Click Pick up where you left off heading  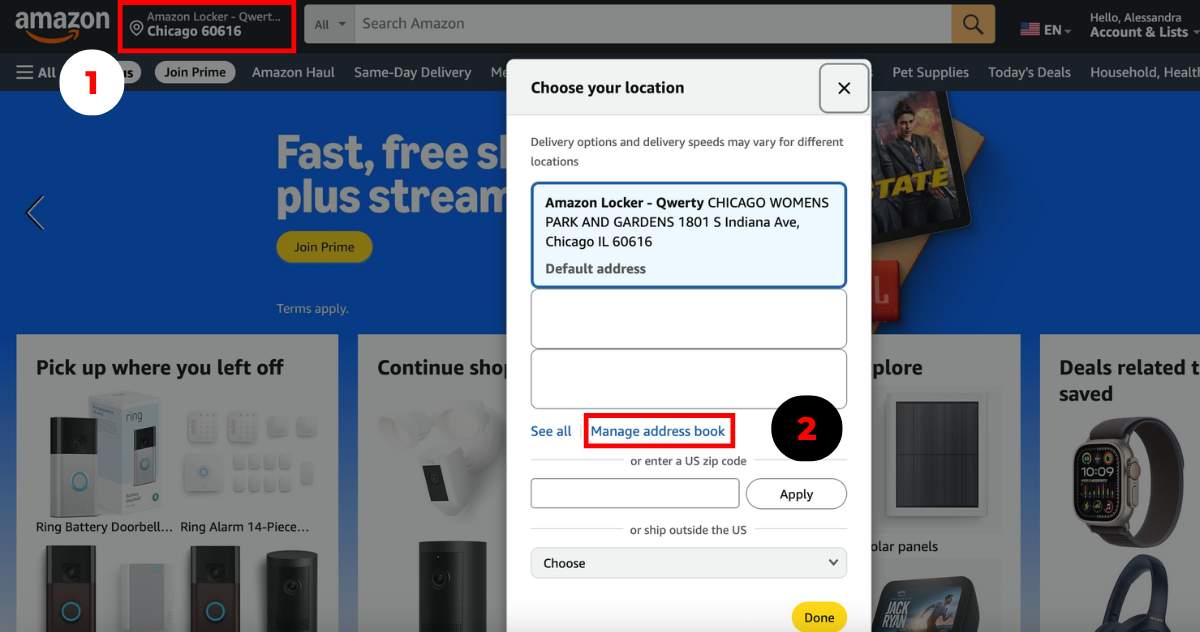(160, 367)
